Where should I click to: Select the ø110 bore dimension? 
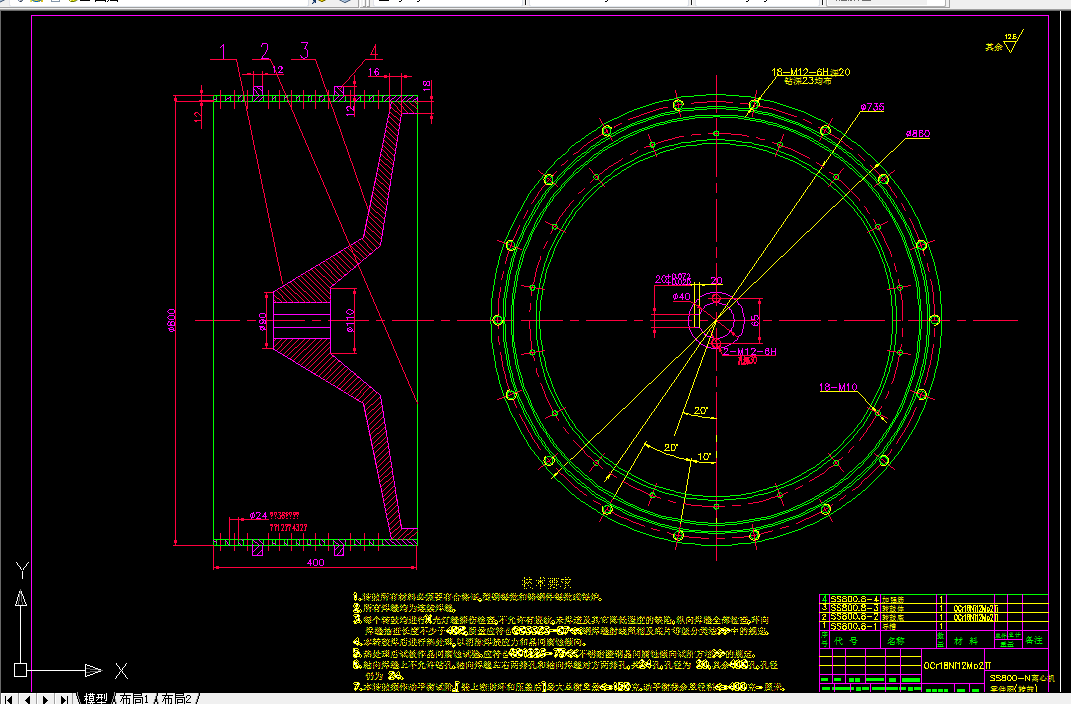tap(350, 320)
